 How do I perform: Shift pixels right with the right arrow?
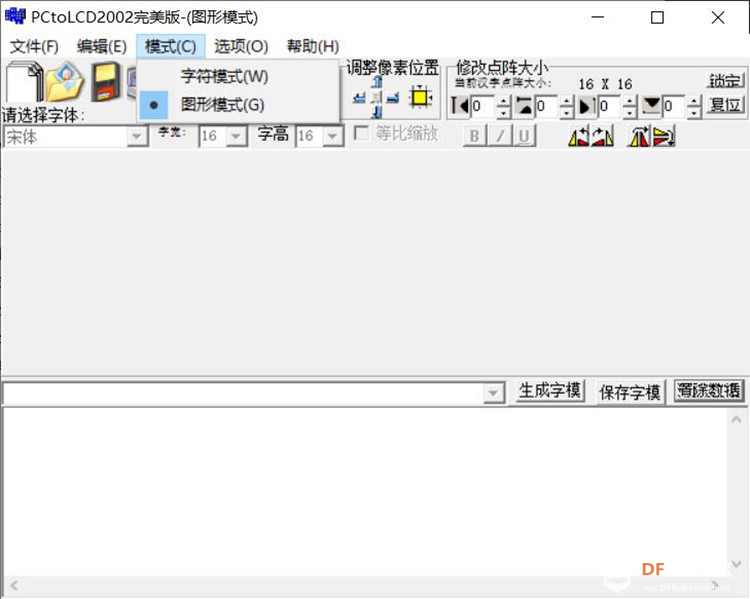[x=393, y=98]
